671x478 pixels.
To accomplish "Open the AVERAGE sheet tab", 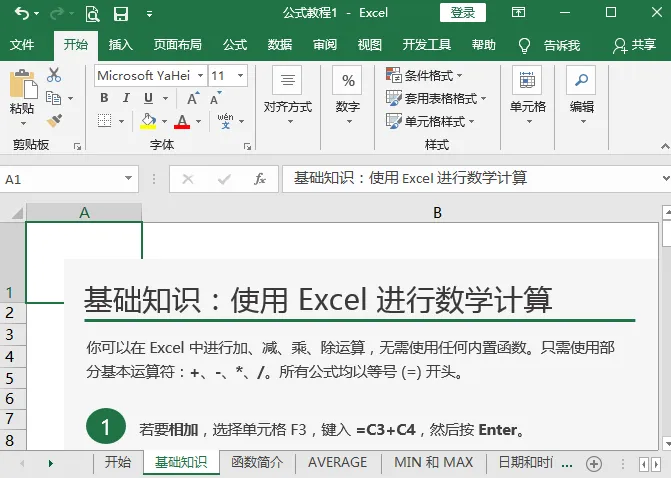I will coord(337,462).
